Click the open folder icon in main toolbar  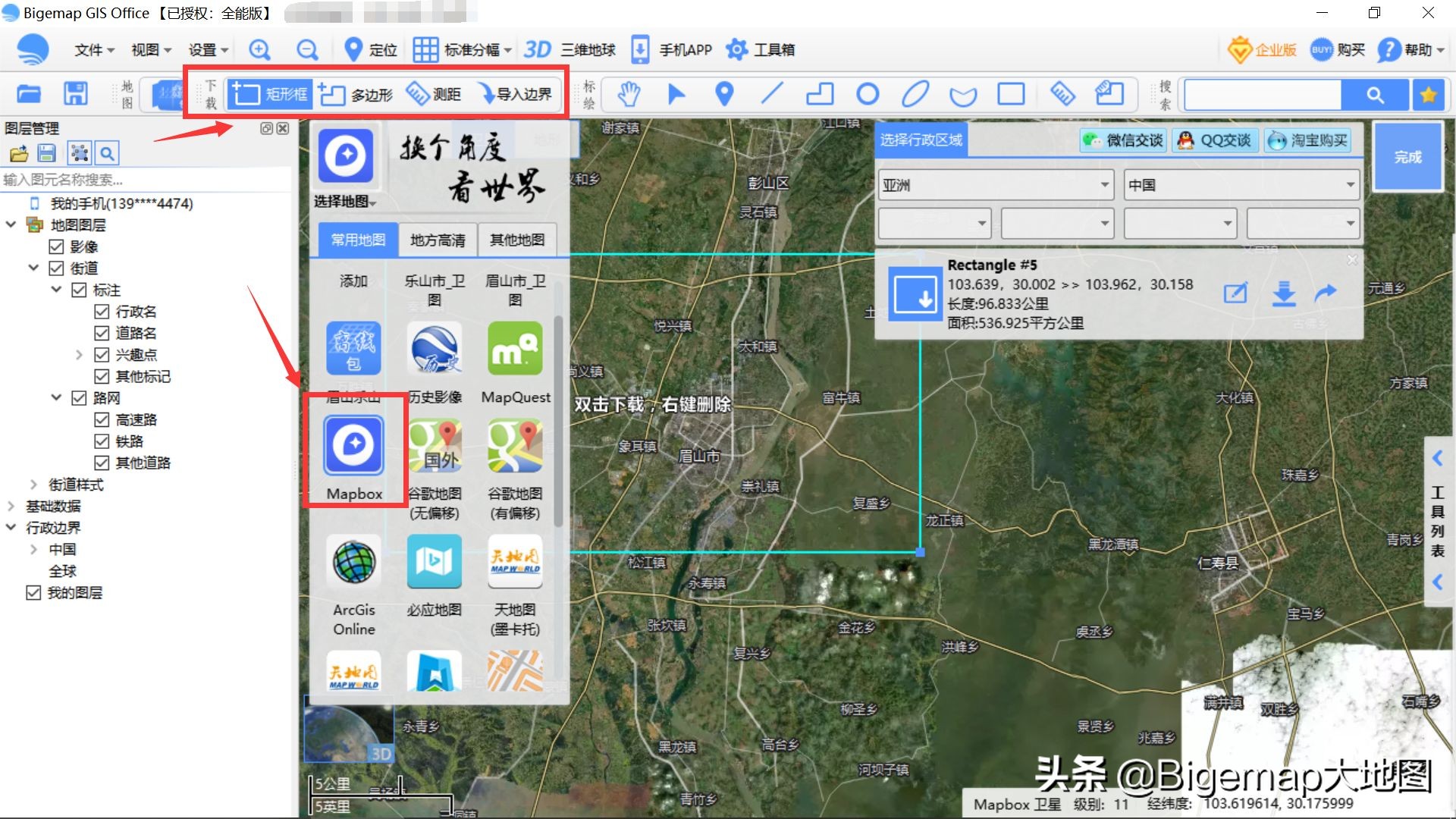point(29,94)
